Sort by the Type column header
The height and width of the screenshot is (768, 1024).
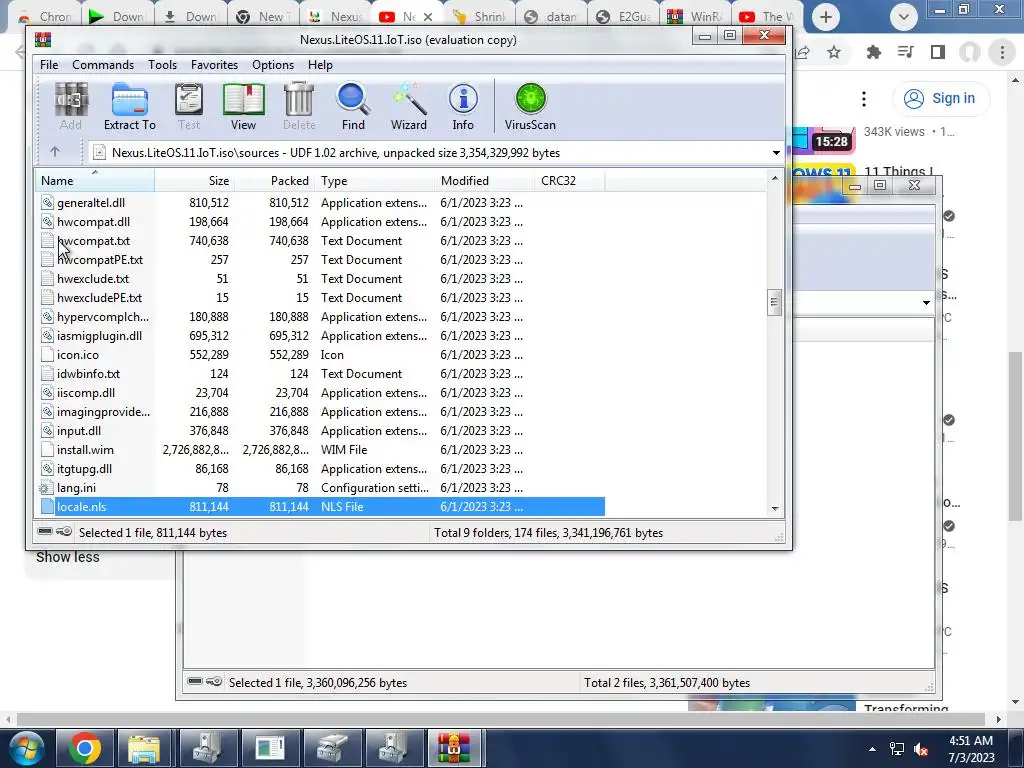374,180
